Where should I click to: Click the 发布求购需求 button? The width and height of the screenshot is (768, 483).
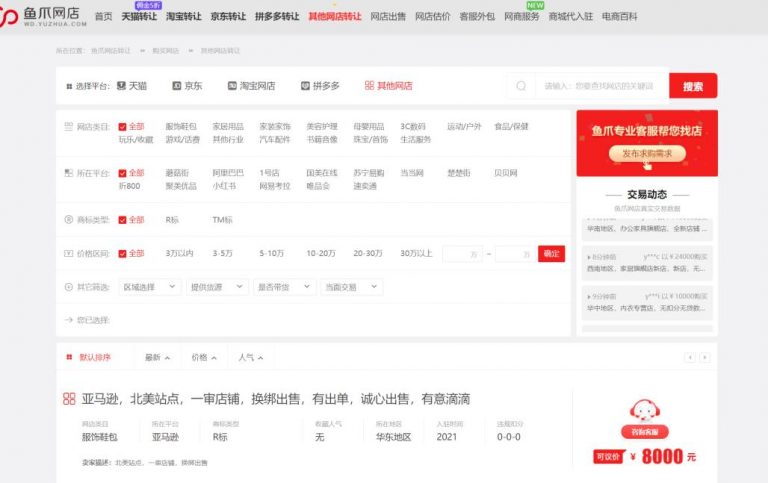[646, 153]
